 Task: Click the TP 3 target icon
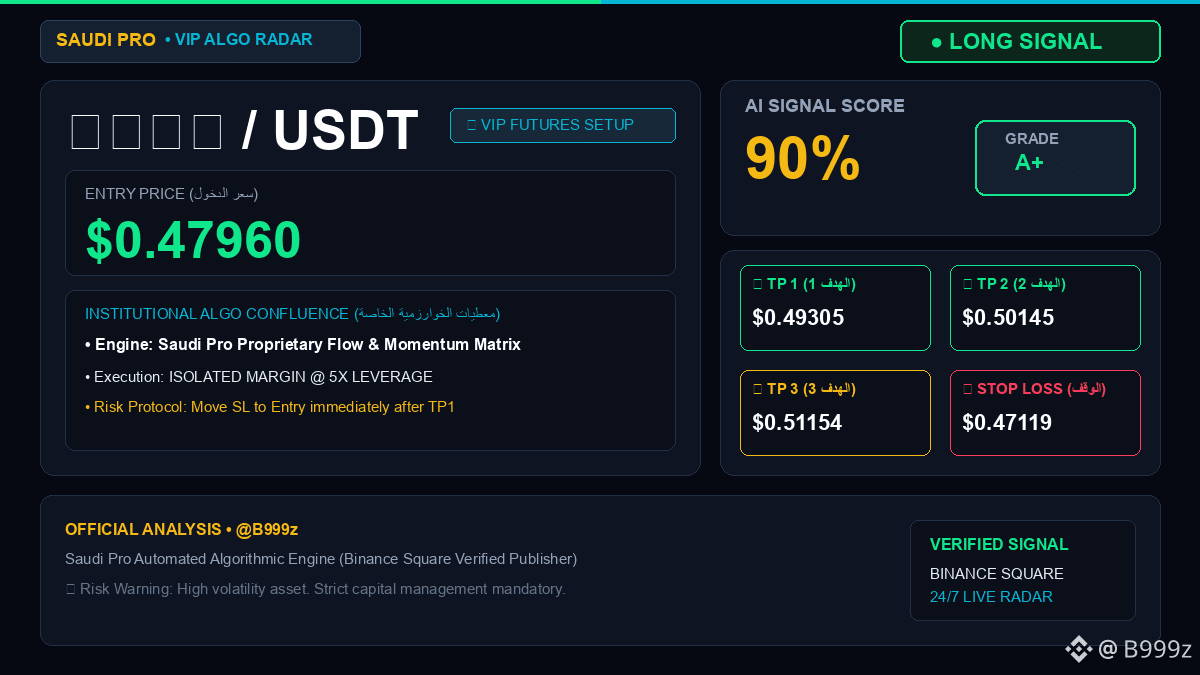coord(757,389)
